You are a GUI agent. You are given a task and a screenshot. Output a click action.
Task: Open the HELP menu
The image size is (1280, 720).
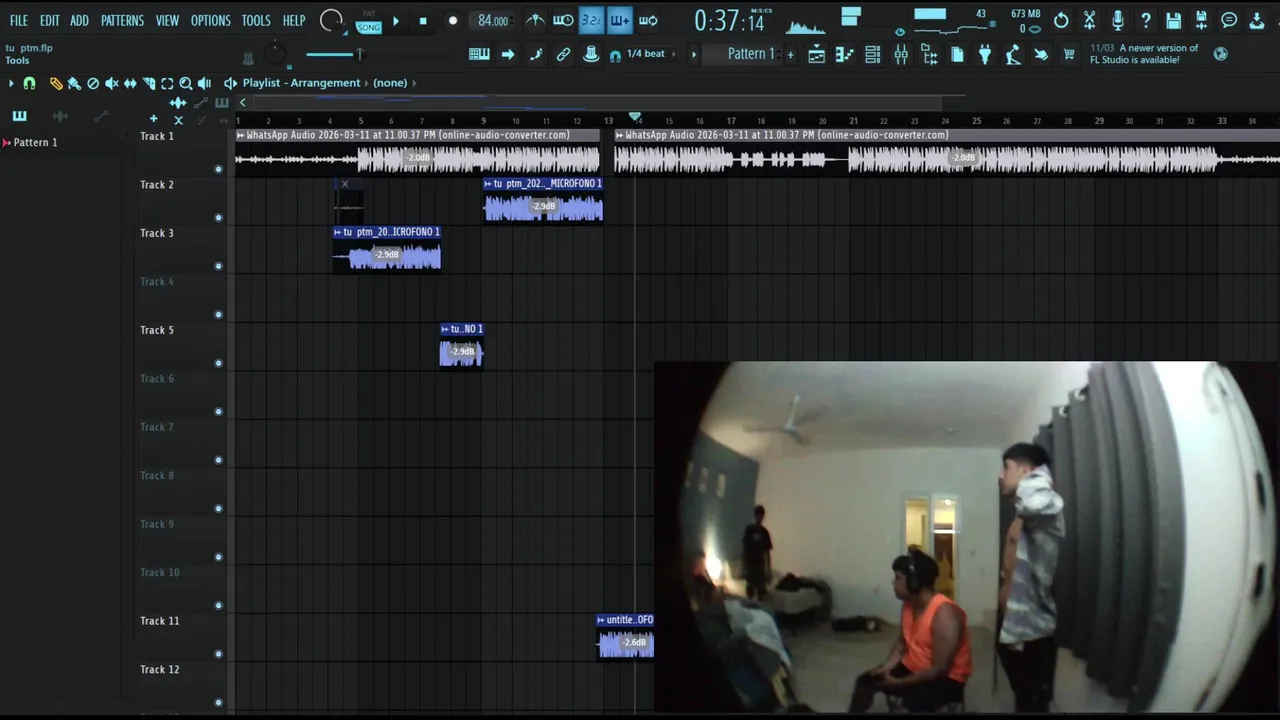pyautogui.click(x=294, y=20)
